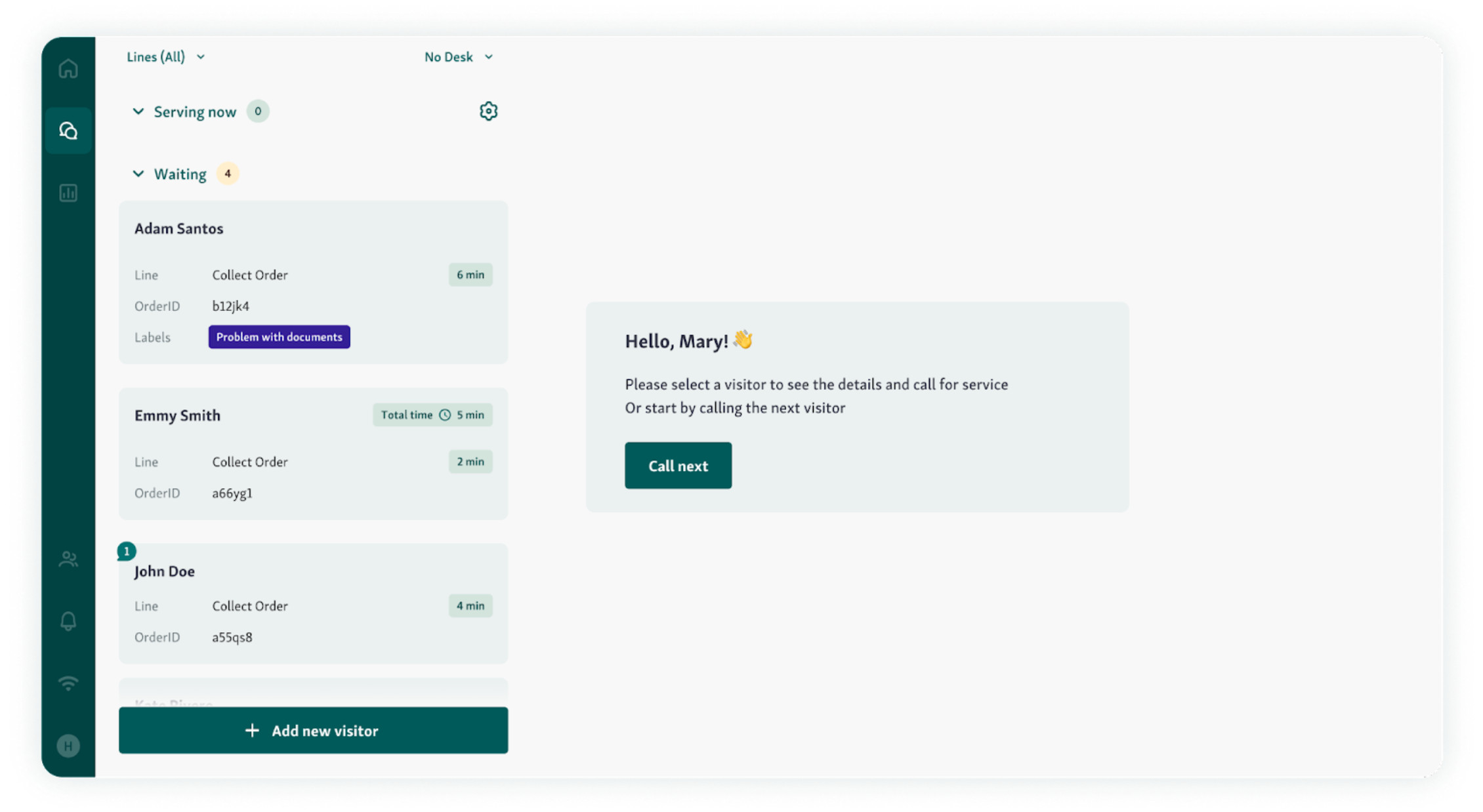Open the Lines (All) dropdown
This screenshot has height=812, width=1483.
pyautogui.click(x=166, y=57)
